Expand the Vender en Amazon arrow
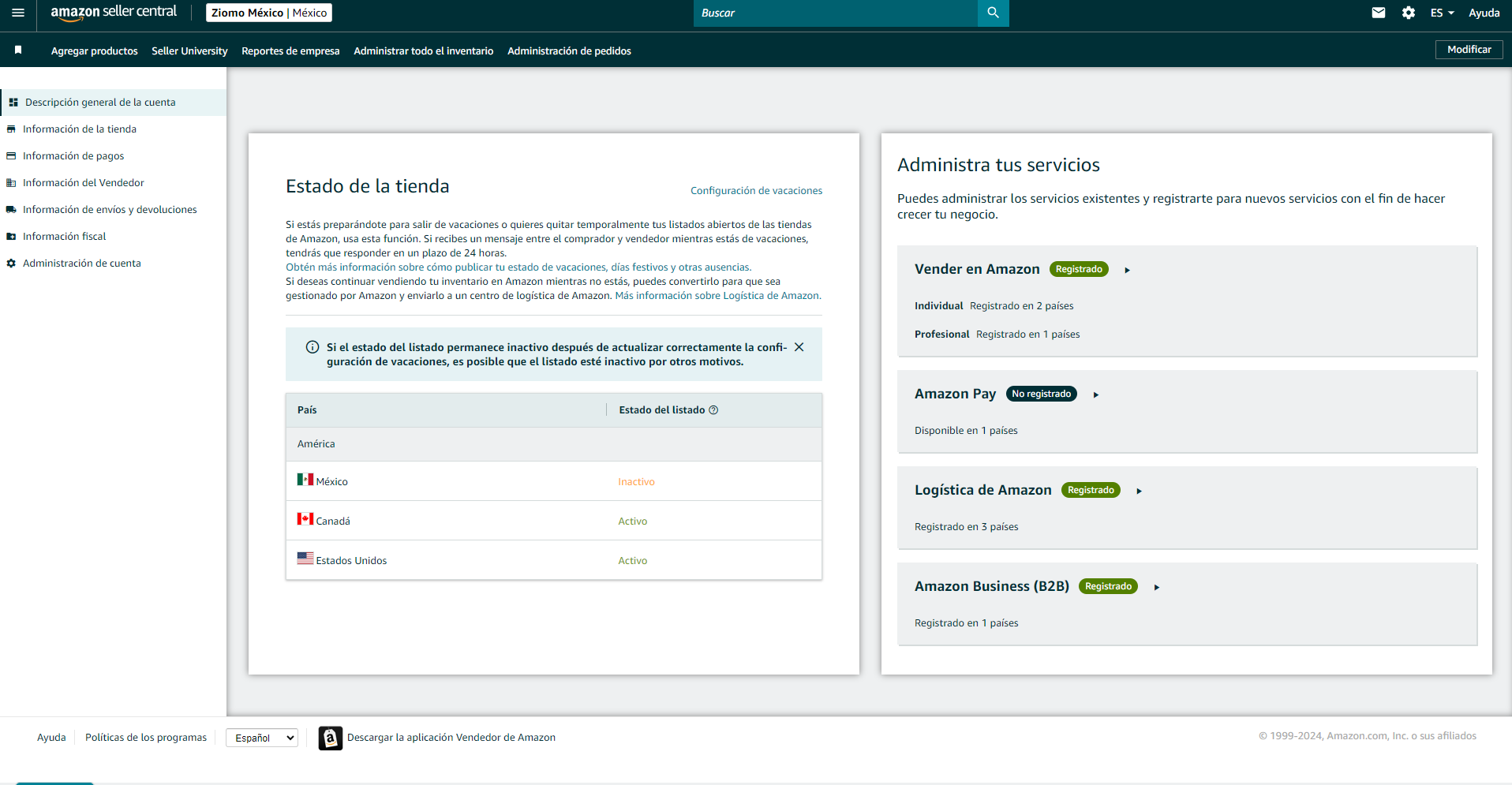Image resolution: width=1512 pixels, height=785 pixels. tap(1127, 270)
